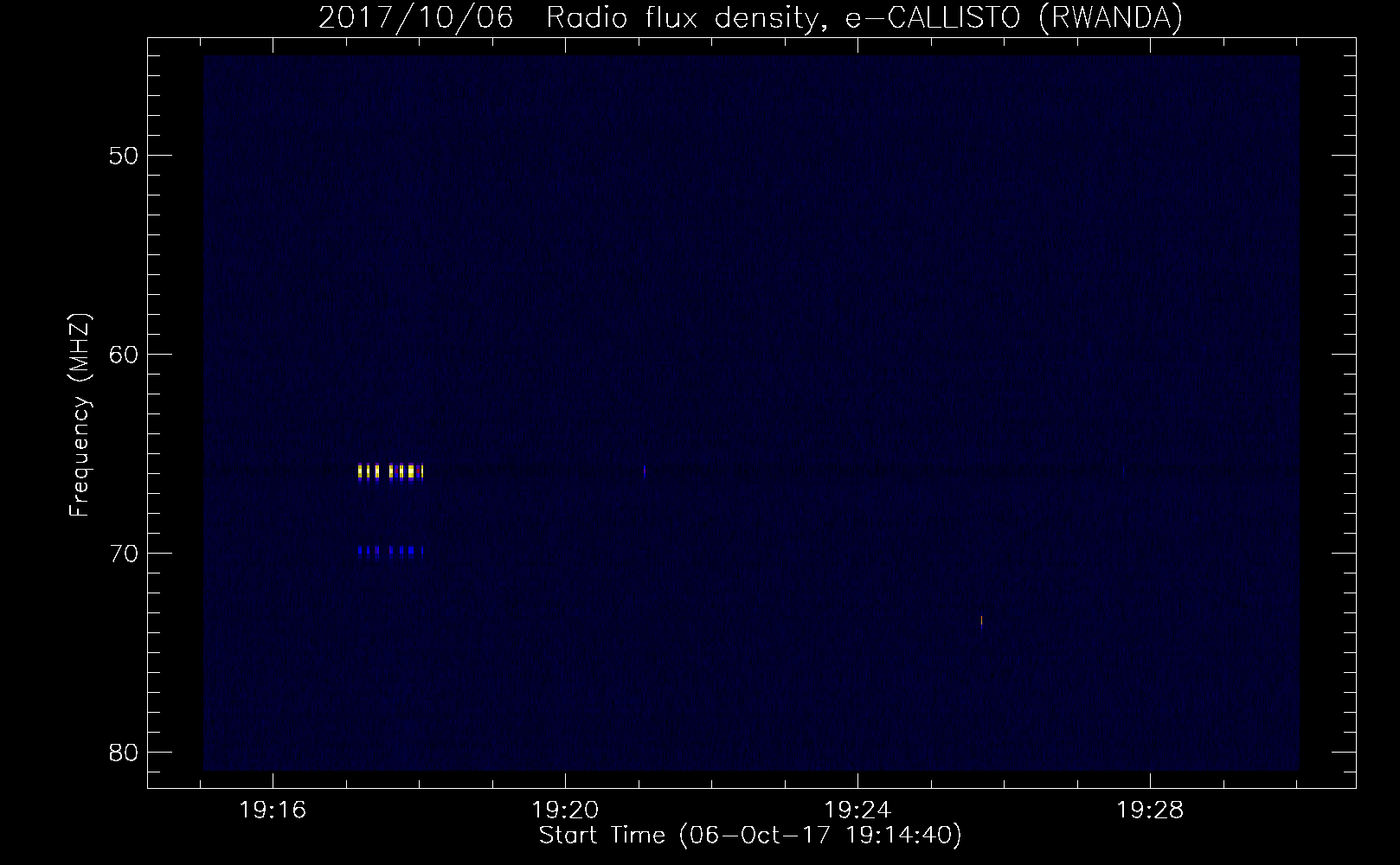
Task: Click the 'Frequency (MHZ)' axis label
Action: point(80,416)
